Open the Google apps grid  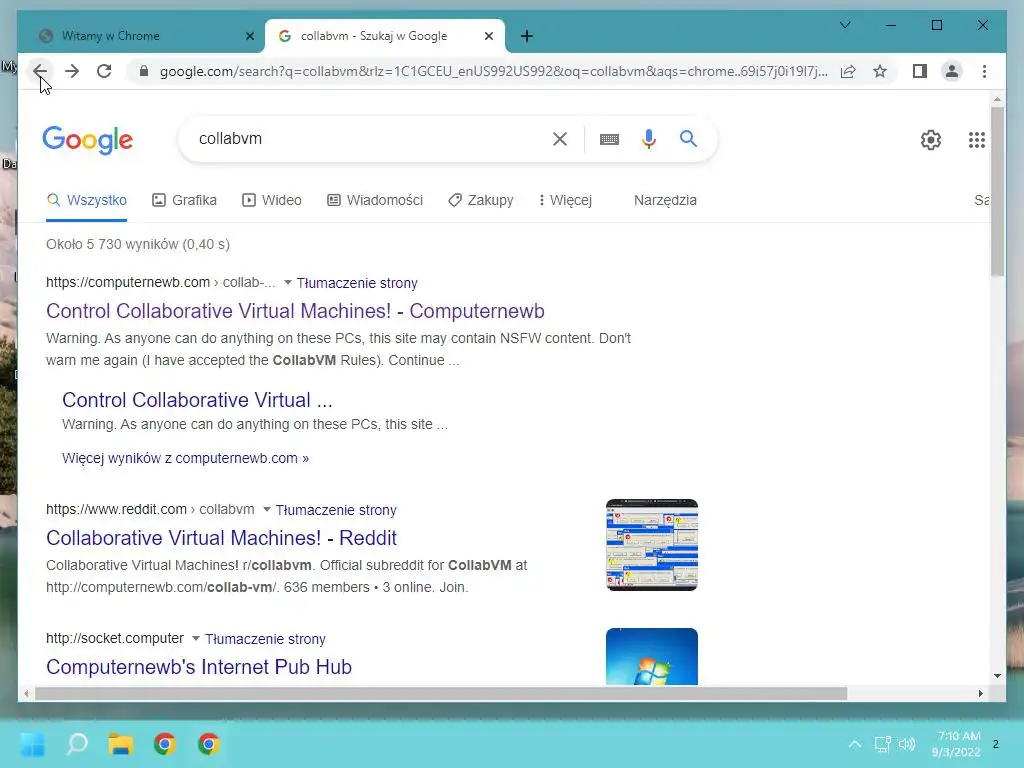pos(976,139)
